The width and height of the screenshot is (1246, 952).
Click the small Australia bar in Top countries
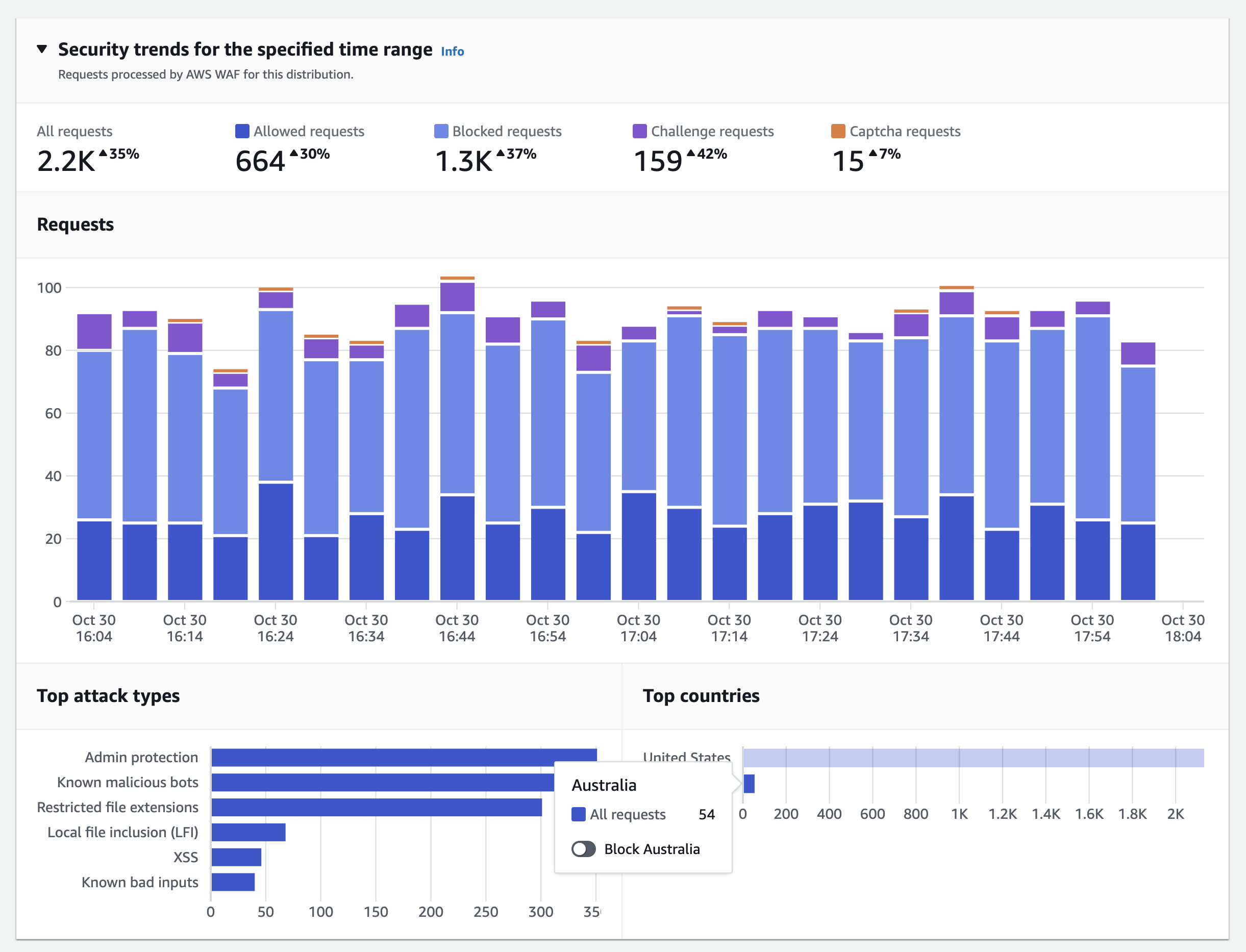pos(749,784)
